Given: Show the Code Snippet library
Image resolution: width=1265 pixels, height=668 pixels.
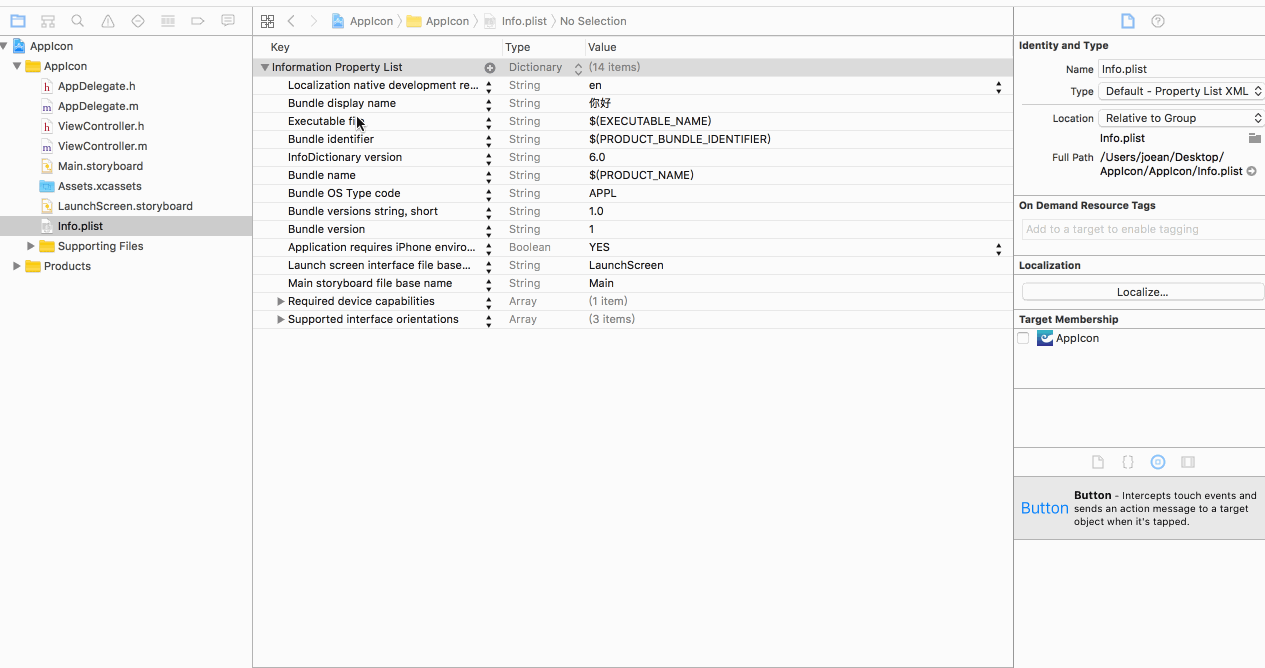Looking at the screenshot, I should click(x=1128, y=462).
